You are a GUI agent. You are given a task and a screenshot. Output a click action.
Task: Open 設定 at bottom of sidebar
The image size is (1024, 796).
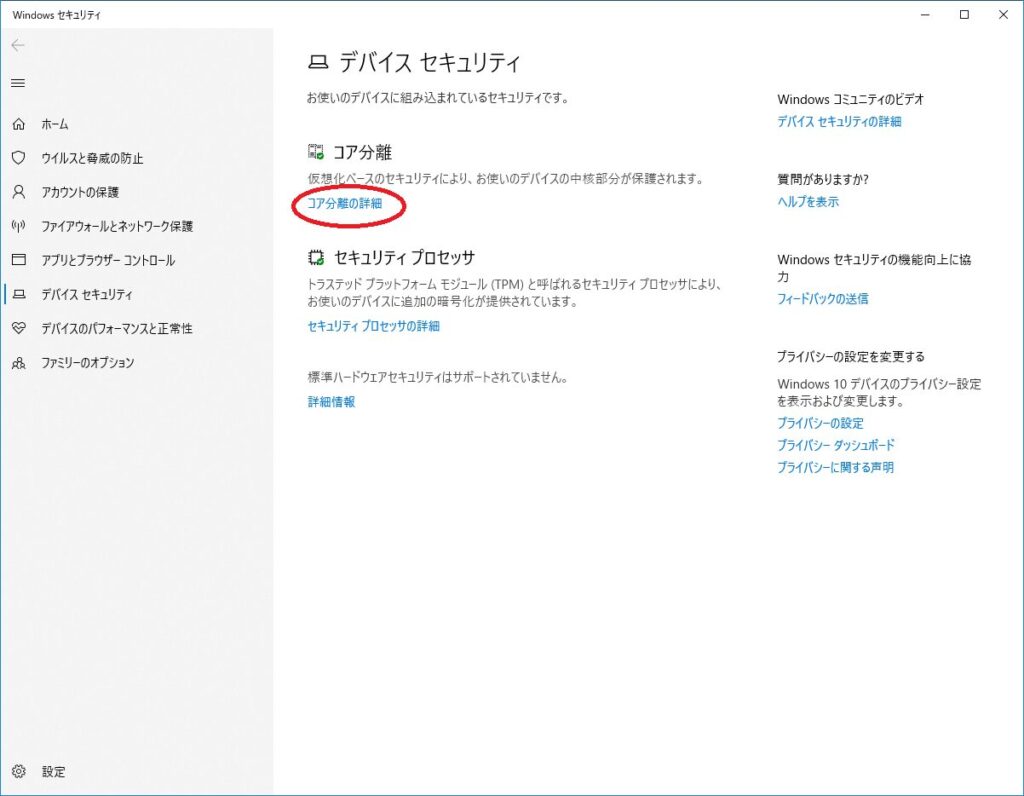tap(54, 772)
